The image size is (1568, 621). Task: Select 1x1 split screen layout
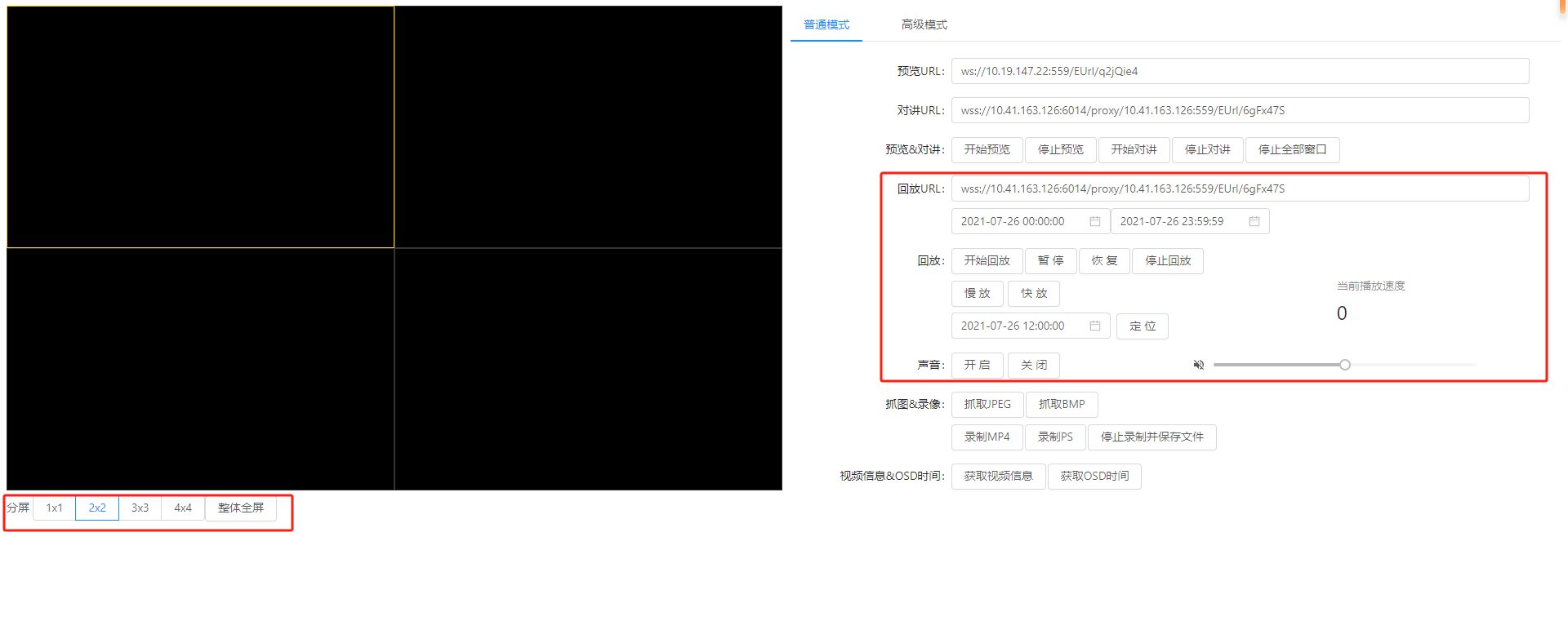point(55,508)
